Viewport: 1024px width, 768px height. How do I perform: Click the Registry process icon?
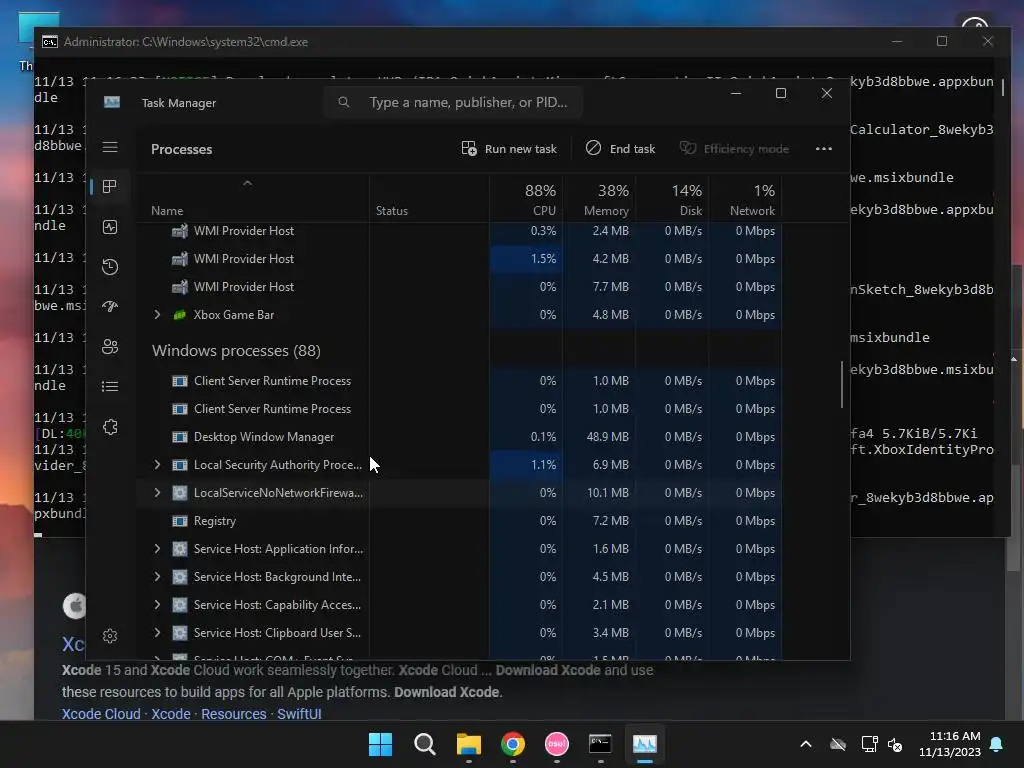pyautogui.click(x=180, y=521)
